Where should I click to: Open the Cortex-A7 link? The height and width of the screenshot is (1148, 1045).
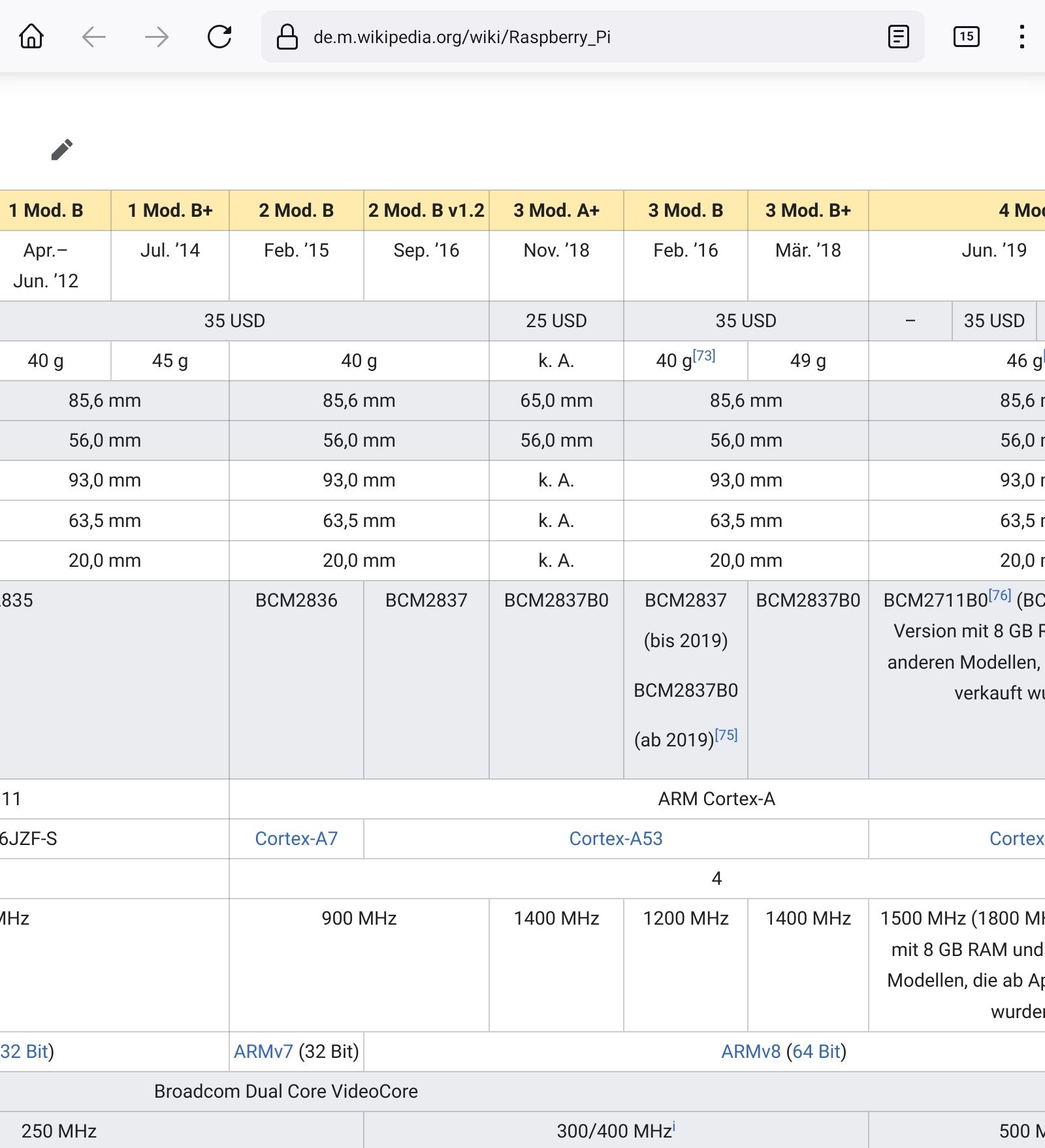pos(296,838)
